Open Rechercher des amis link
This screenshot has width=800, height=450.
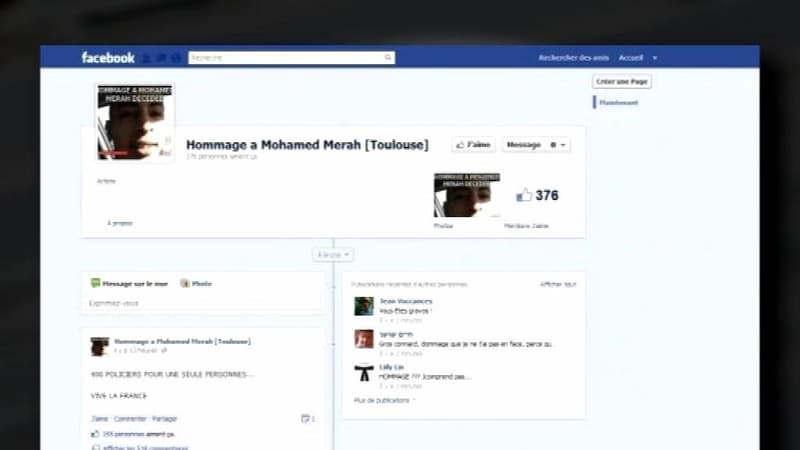click(x=573, y=58)
